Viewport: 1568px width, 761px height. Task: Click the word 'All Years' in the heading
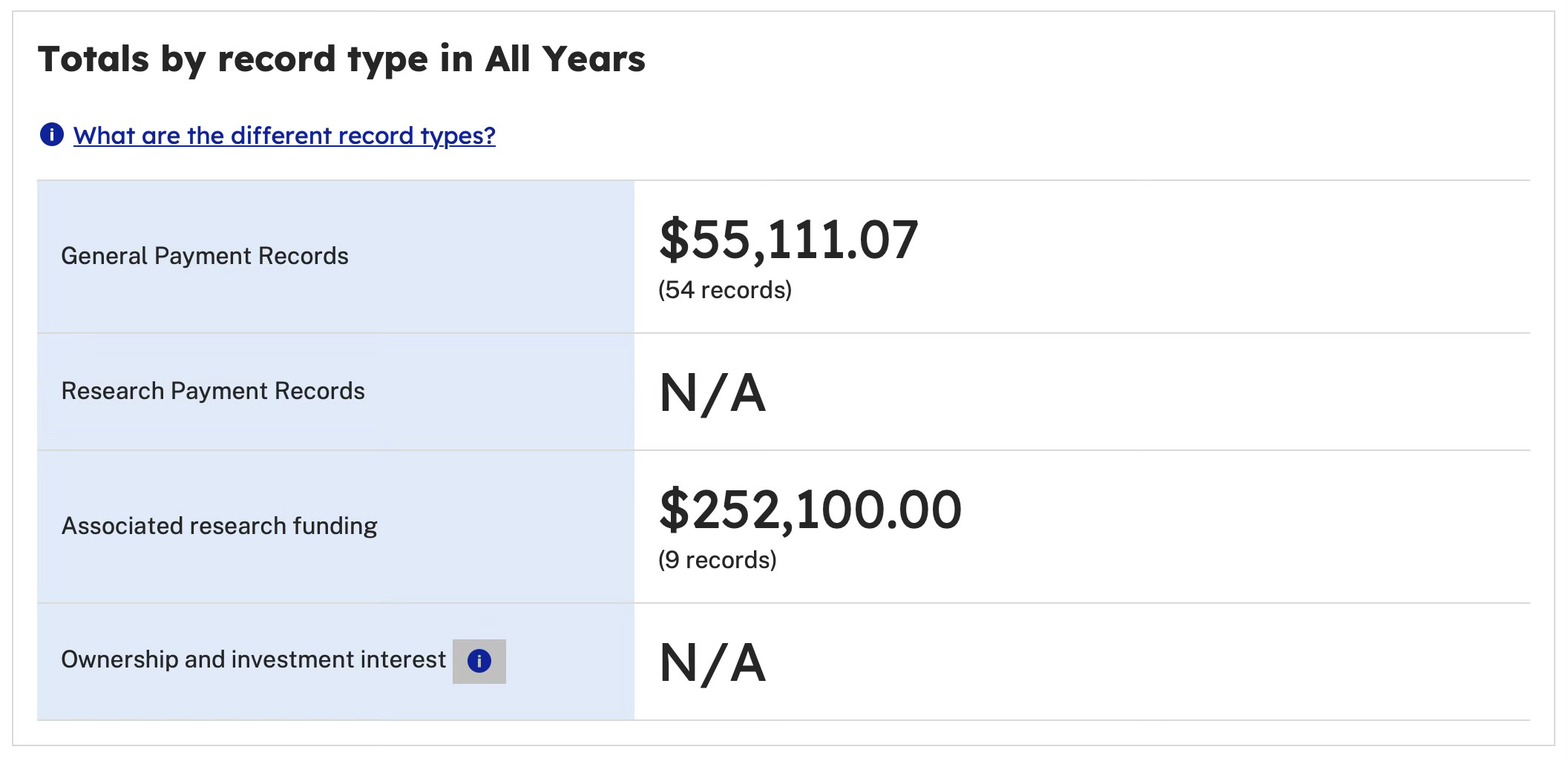565,59
